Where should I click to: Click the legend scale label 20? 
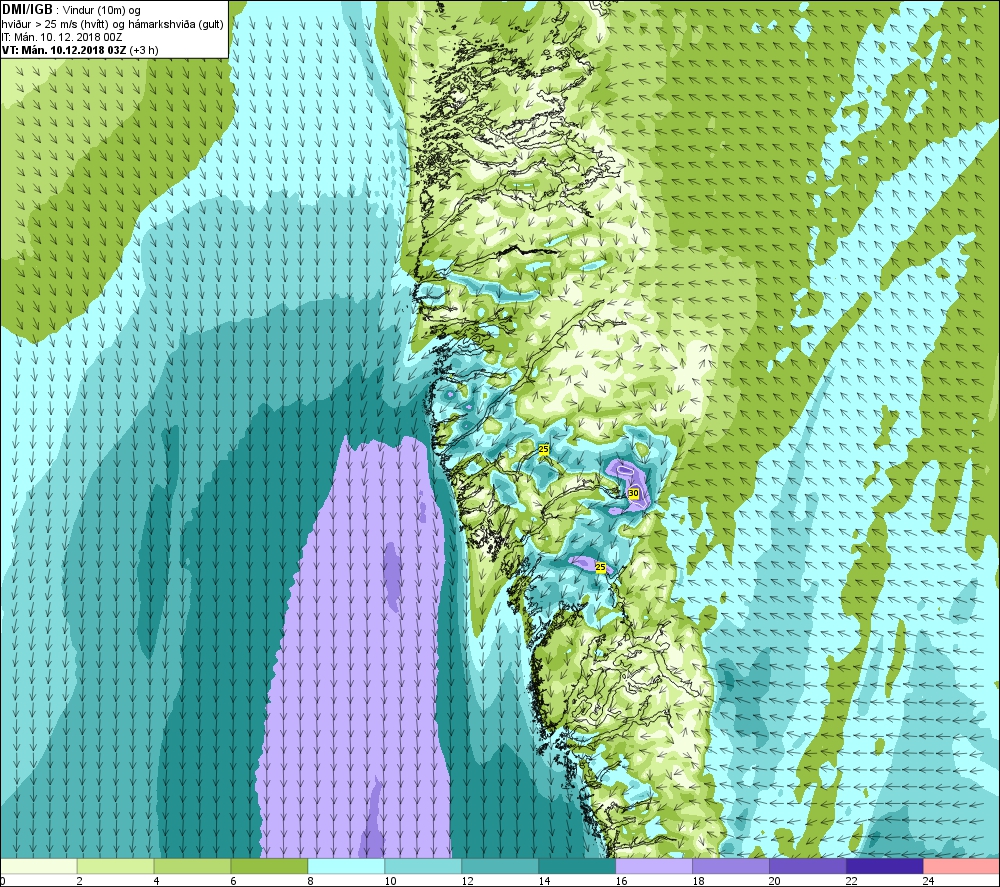[775, 881]
